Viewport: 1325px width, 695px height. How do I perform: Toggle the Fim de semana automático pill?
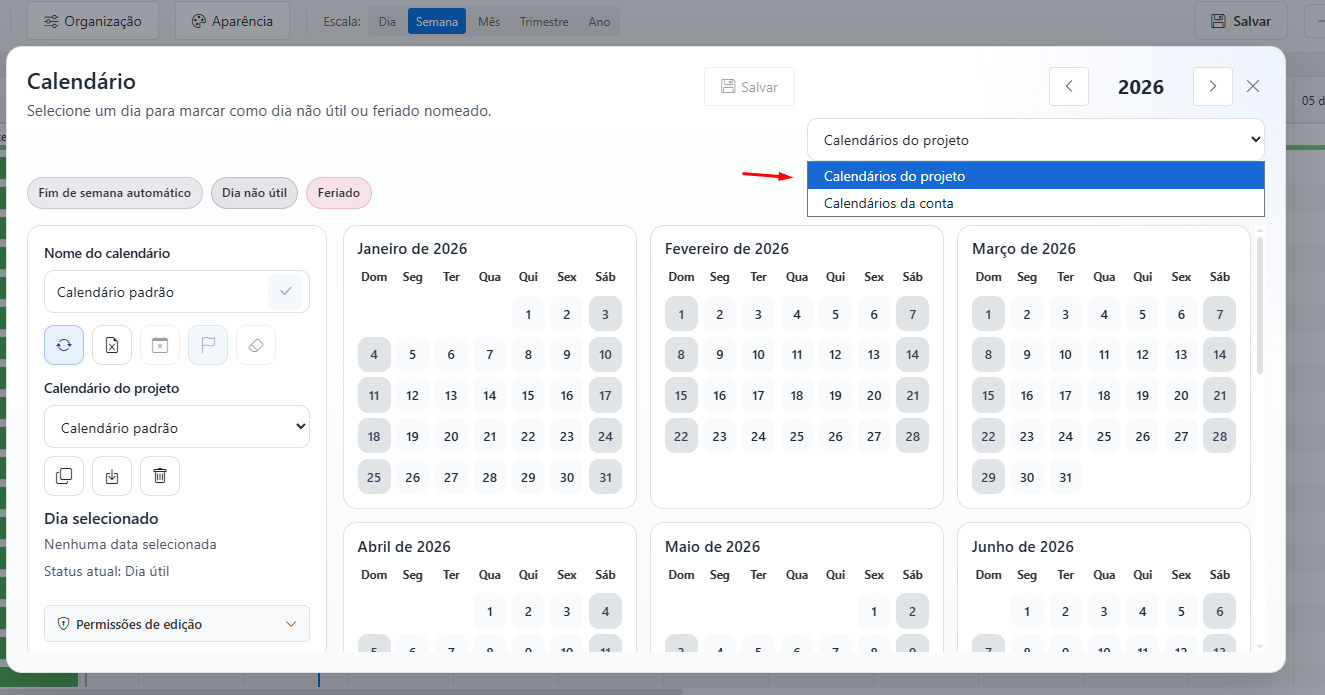pos(115,193)
